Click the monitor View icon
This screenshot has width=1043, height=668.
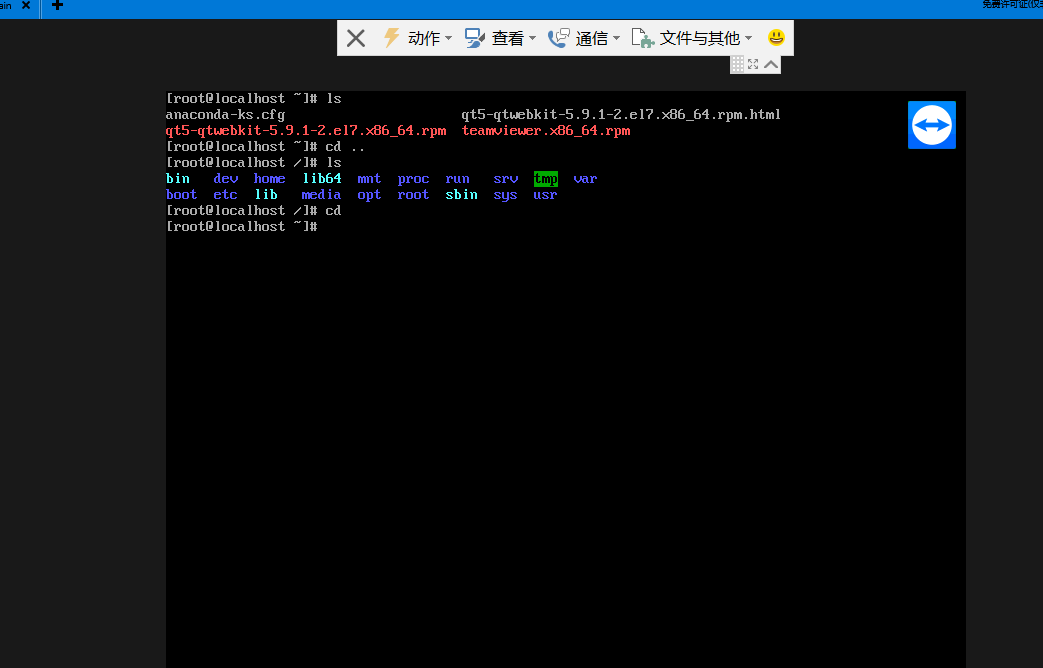[x=474, y=38]
